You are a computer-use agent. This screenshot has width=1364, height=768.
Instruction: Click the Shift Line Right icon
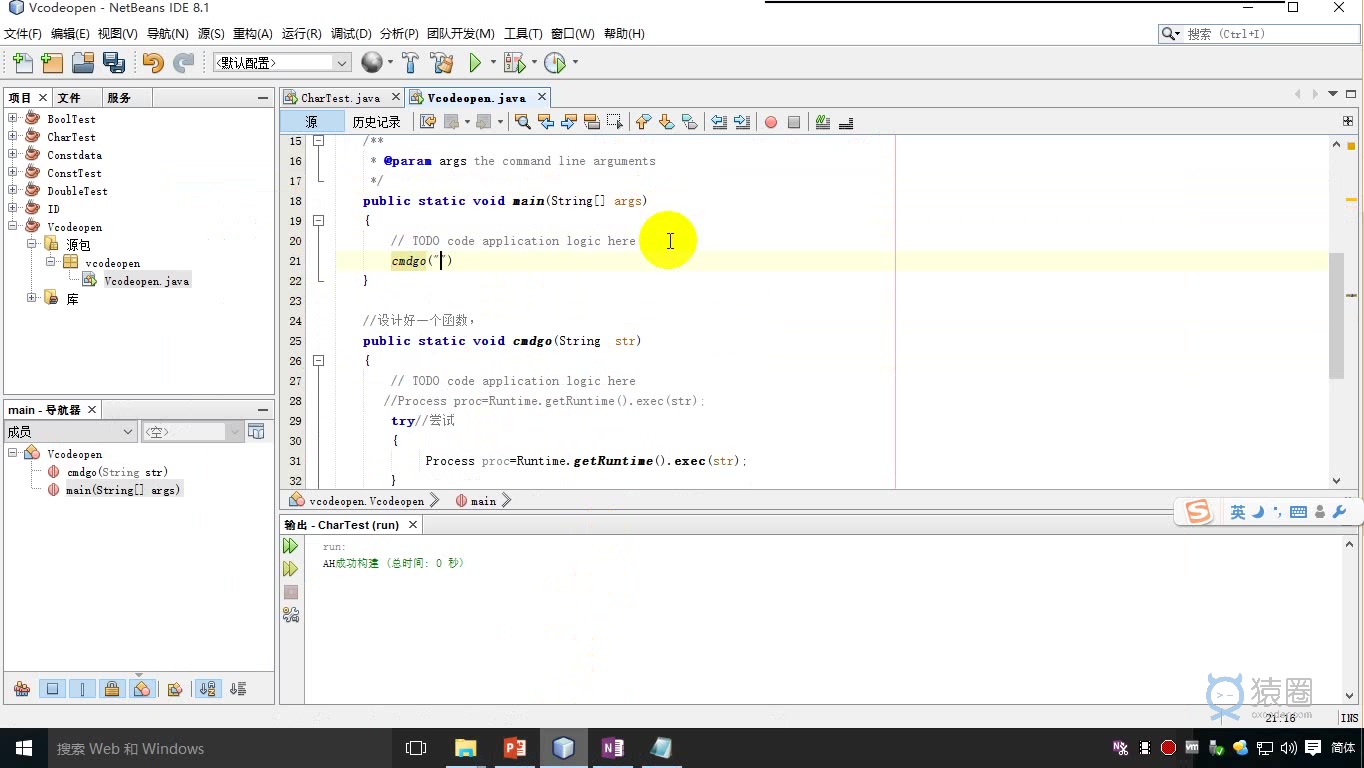tap(741, 122)
